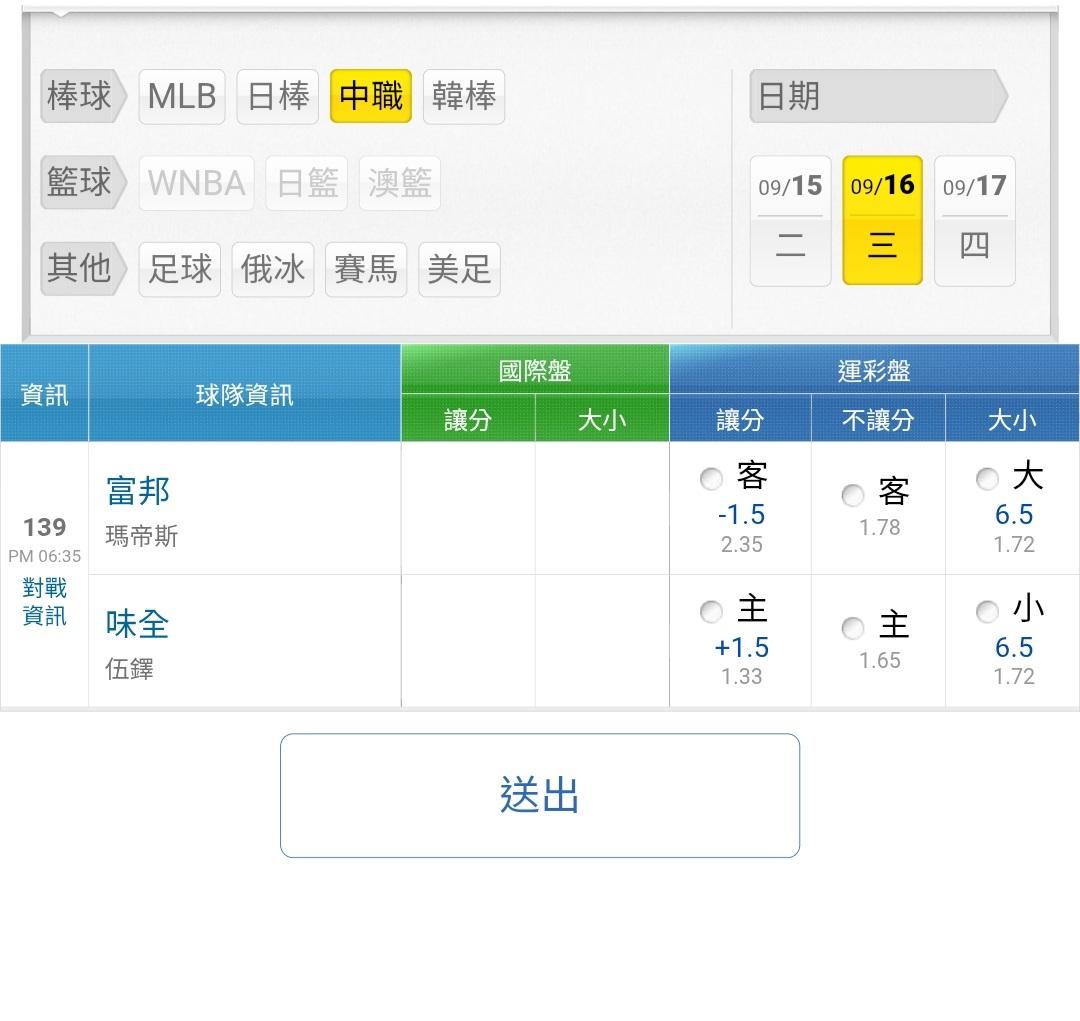
Task: Open the 味全 team link
Action: tap(137, 624)
